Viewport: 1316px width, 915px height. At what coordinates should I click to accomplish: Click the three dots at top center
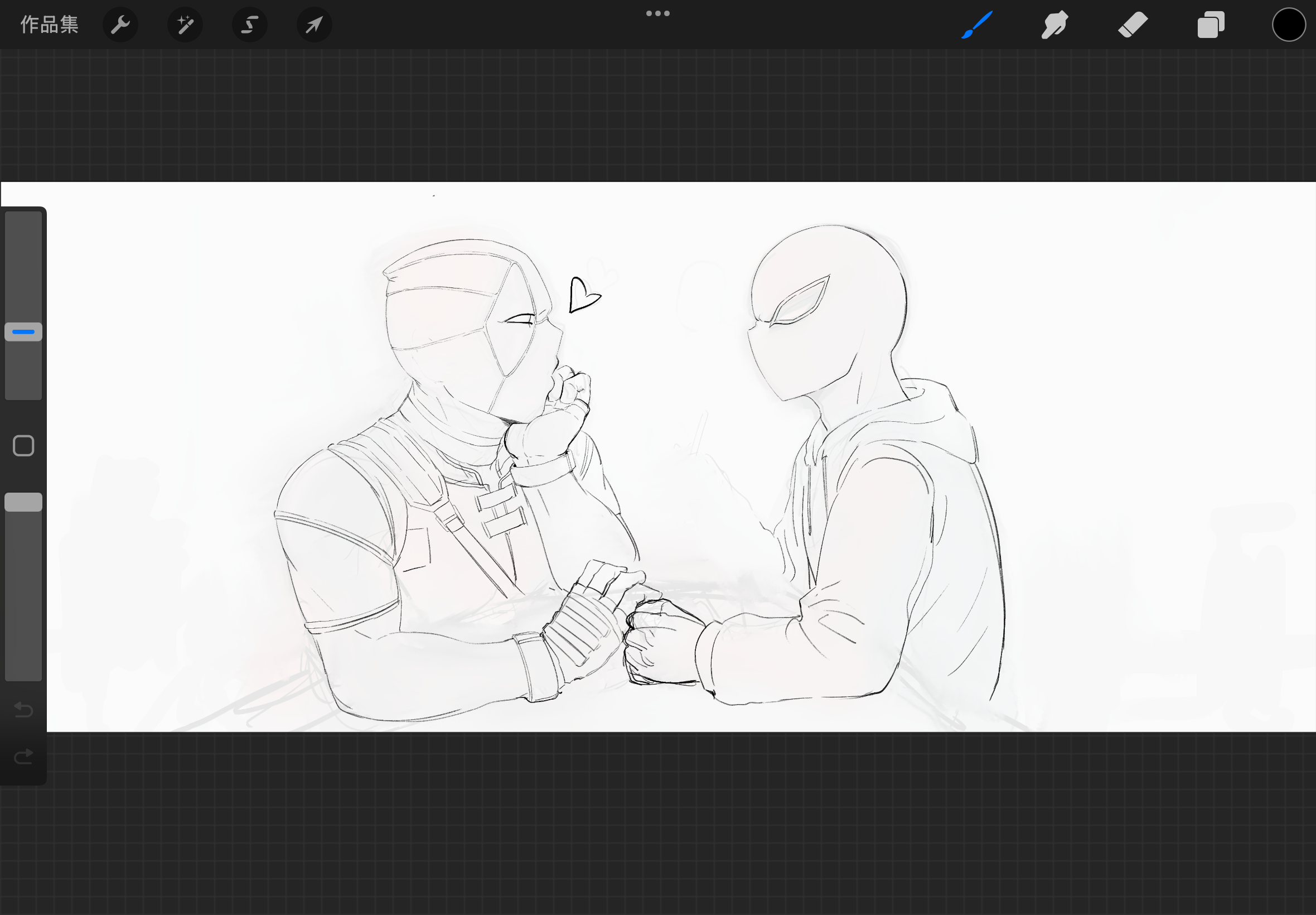point(657,13)
